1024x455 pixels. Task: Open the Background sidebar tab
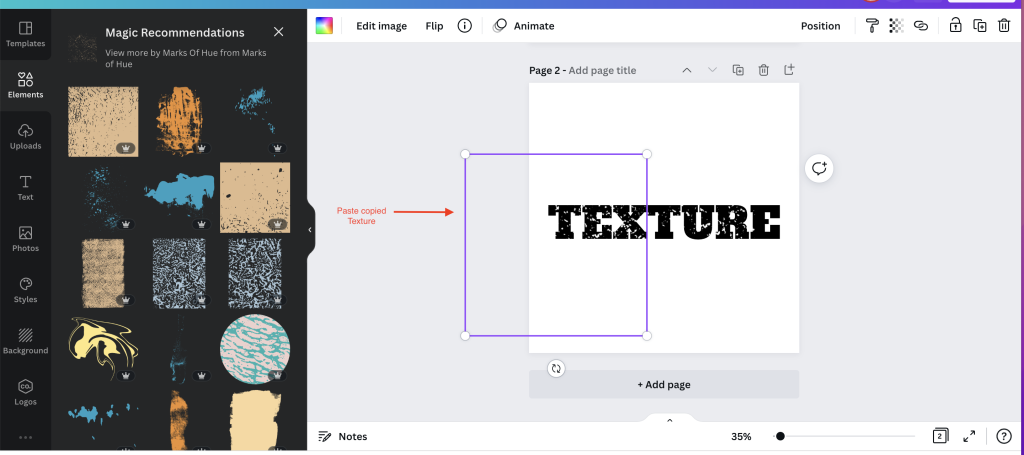pos(25,342)
